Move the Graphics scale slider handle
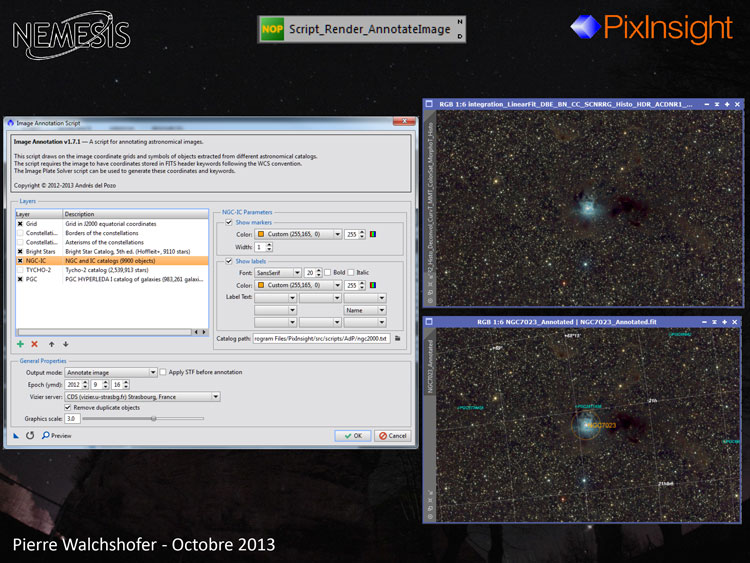This screenshot has height=563, width=750. click(154, 419)
